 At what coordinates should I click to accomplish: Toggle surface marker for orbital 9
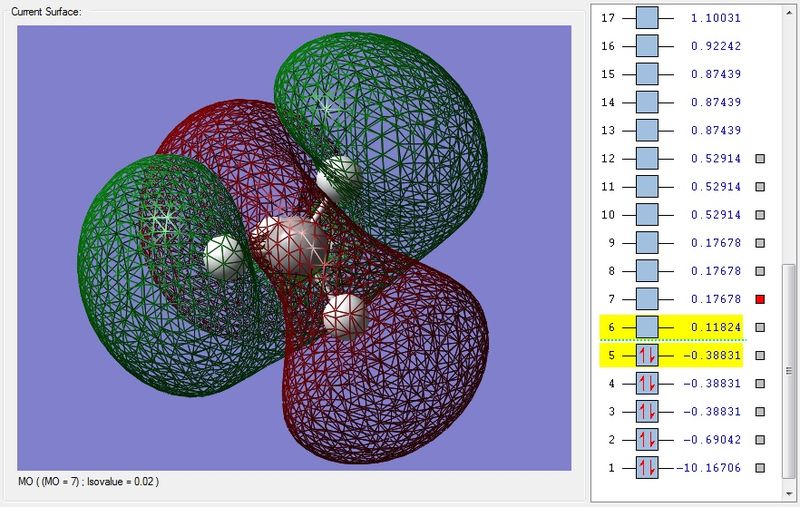760,243
